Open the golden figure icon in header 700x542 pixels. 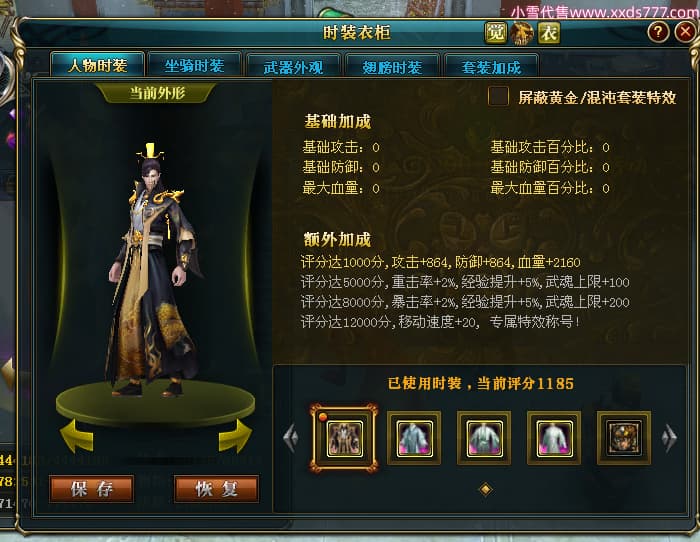pyautogui.click(x=522, y=33)
